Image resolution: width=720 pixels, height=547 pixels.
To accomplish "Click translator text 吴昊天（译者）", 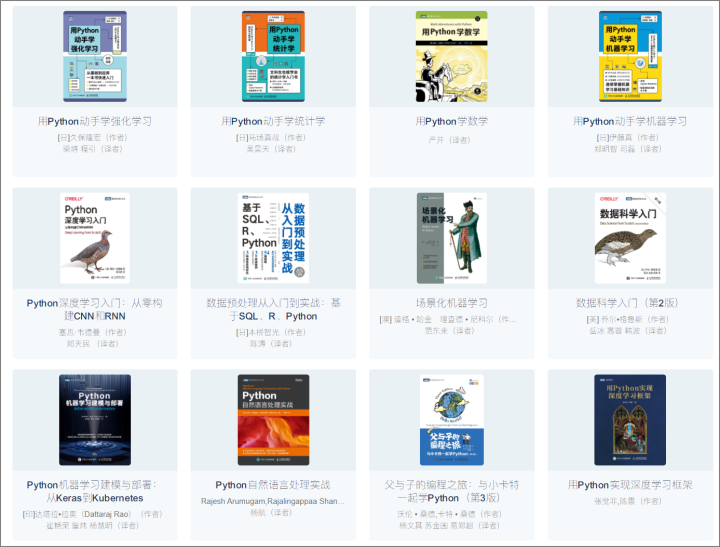I will pos(271,149).
